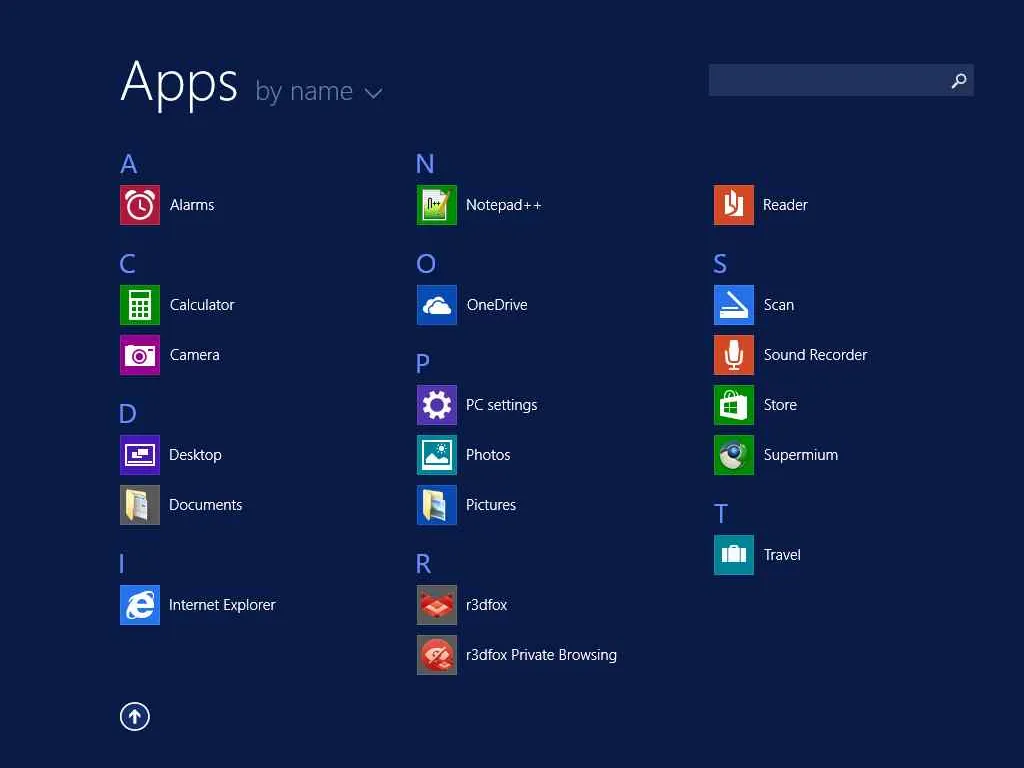Click the letter S group header
Image resolution: width=1024 pixels, height=768 pixels.
(x=720, y=264)
